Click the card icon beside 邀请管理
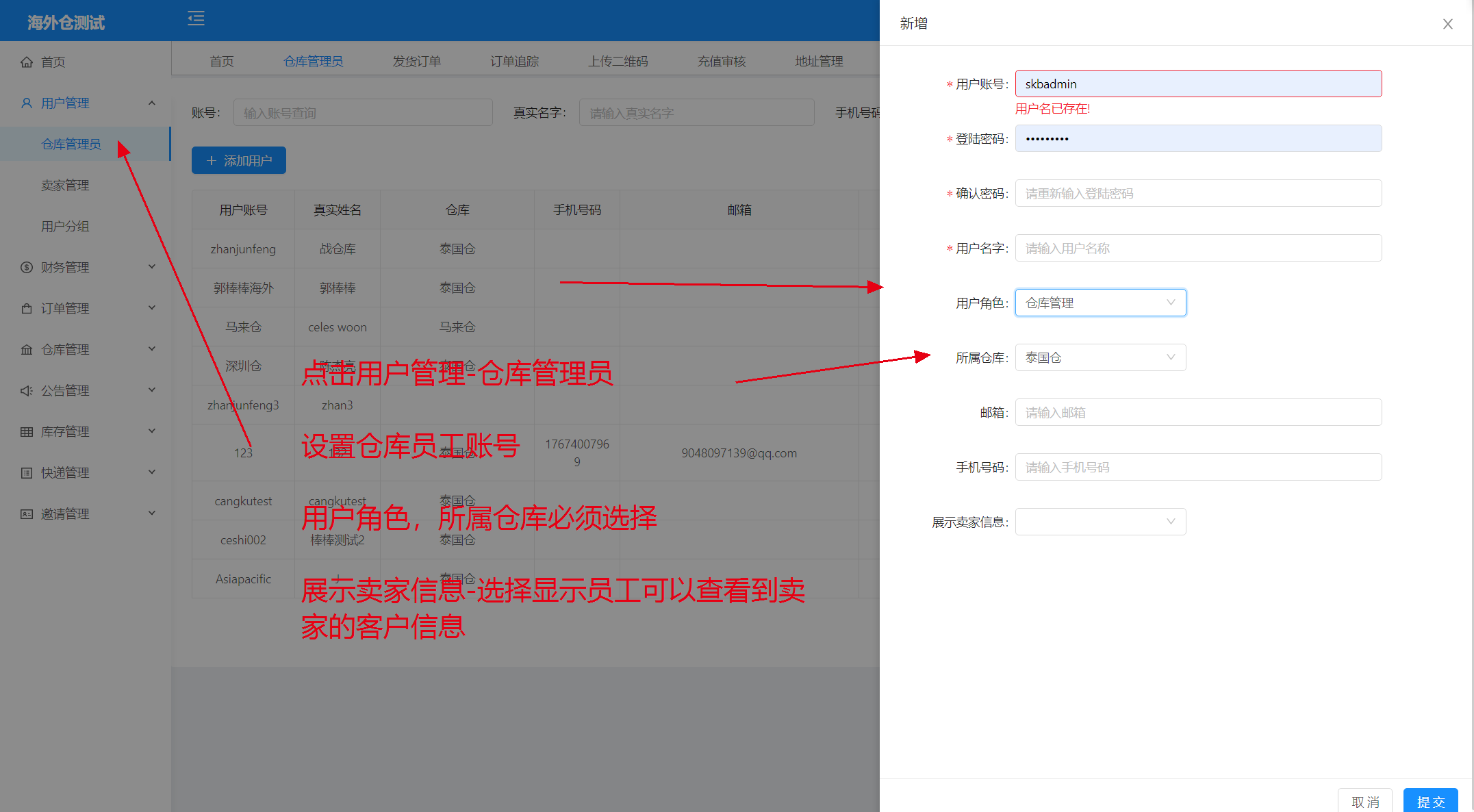This screenshot has width=1474, height=812. [x=27, y=514]
